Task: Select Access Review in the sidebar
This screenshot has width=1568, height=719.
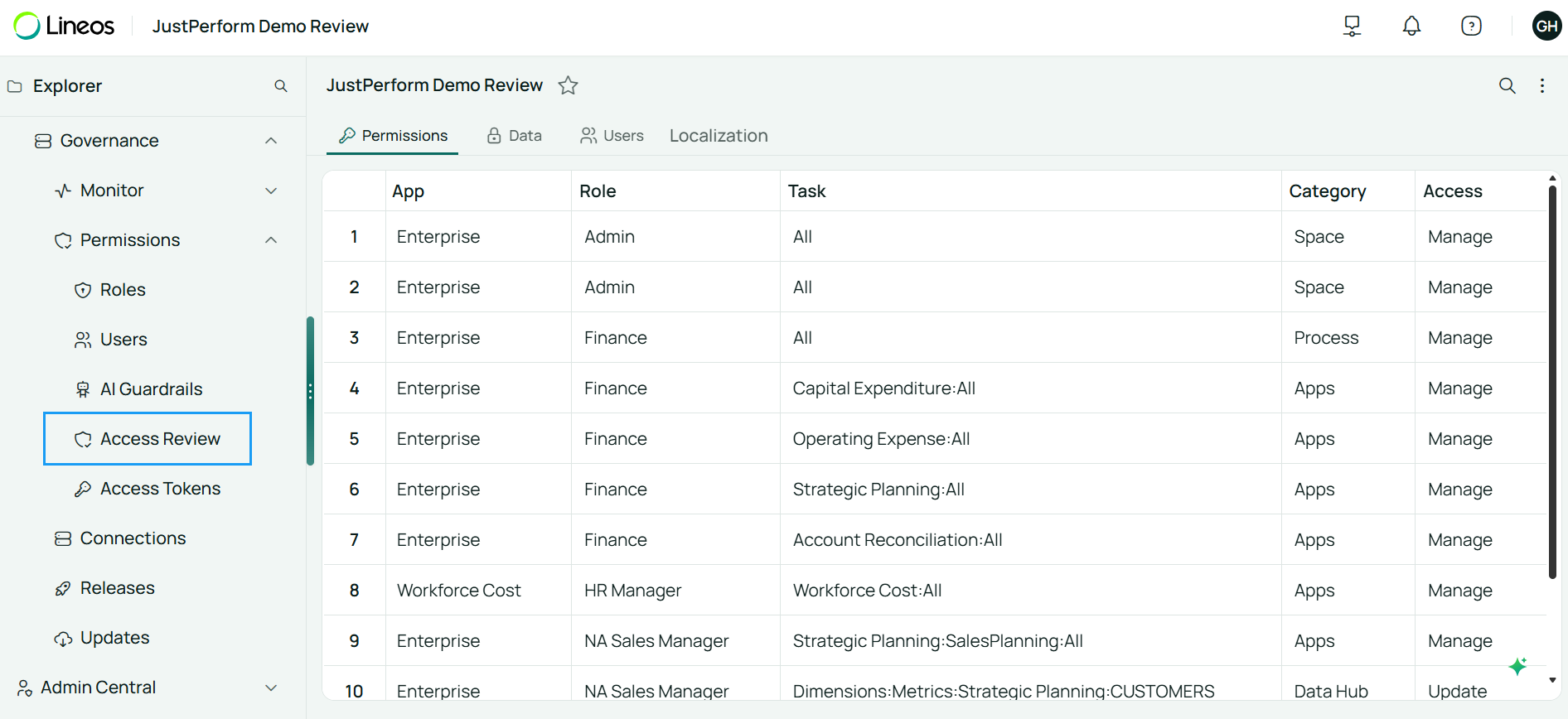Action: tap(148, 439)
